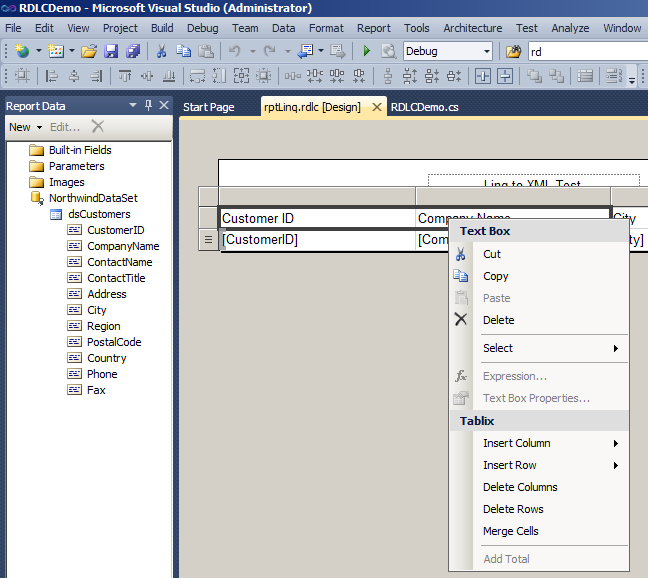
Task: Open the Report menu
Action: click(x=374, y=28)
